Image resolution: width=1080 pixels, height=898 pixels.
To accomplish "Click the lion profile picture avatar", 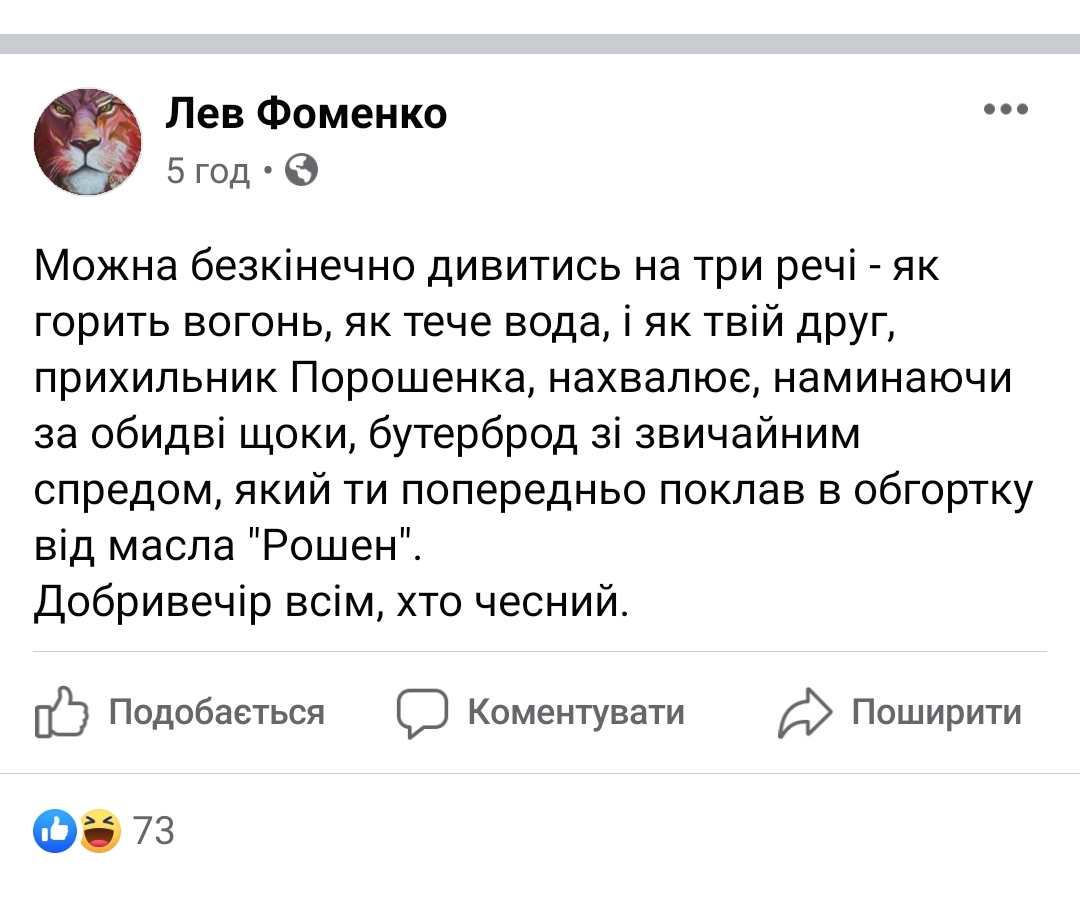I will click(87, 142).
